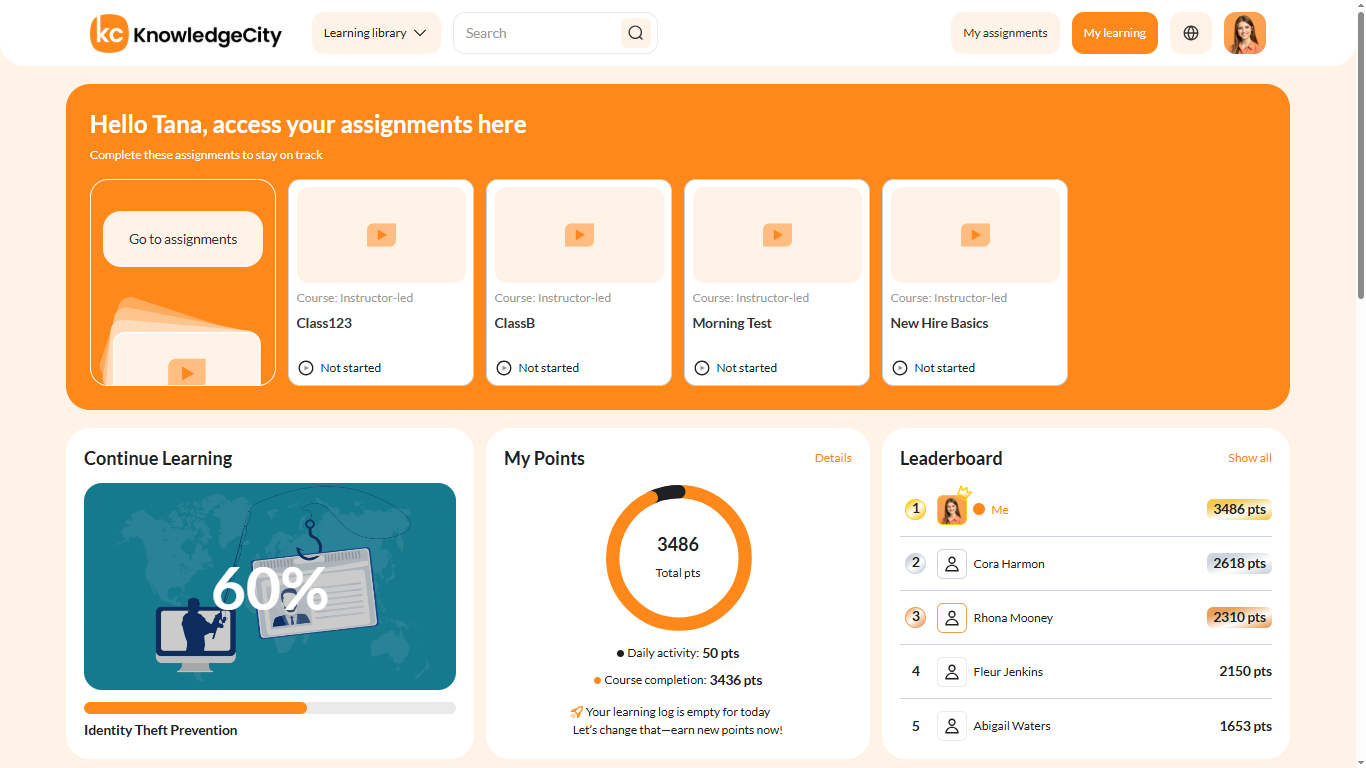The width and height of the screenshot is (1366, 768).
Task: Open the search magnifier icon
Action: click(x=635, y=33)
